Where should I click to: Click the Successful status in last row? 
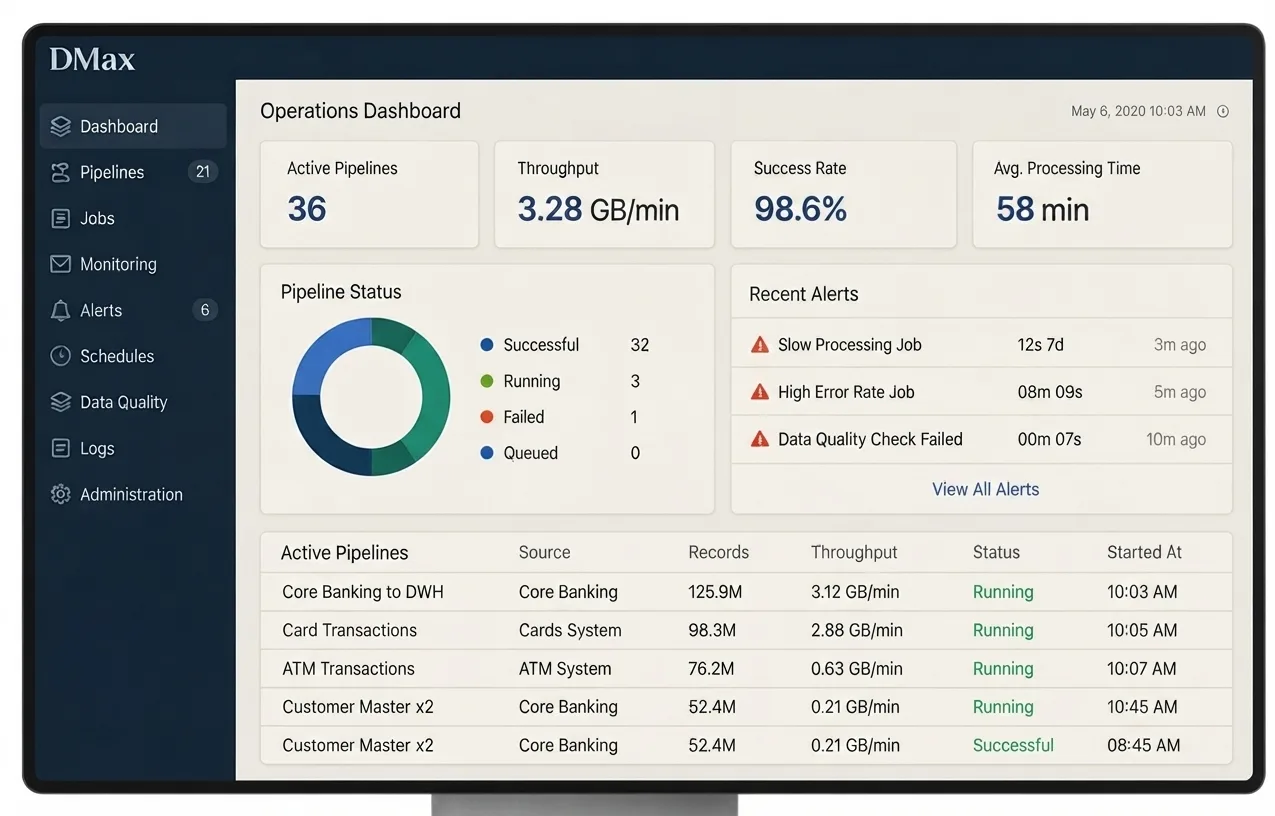(1013, 745)
